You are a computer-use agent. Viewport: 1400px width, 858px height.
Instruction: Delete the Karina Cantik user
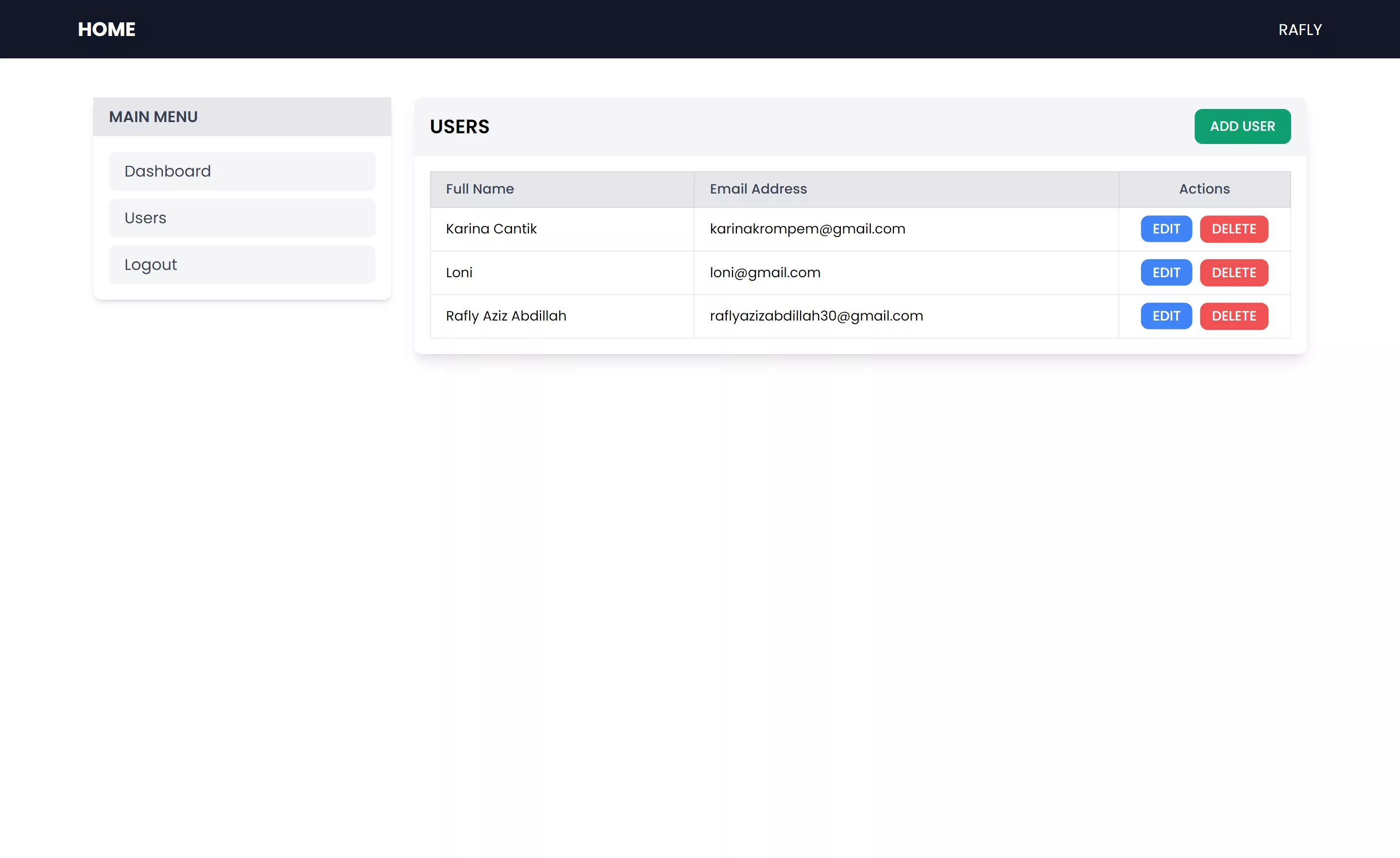1234,229
